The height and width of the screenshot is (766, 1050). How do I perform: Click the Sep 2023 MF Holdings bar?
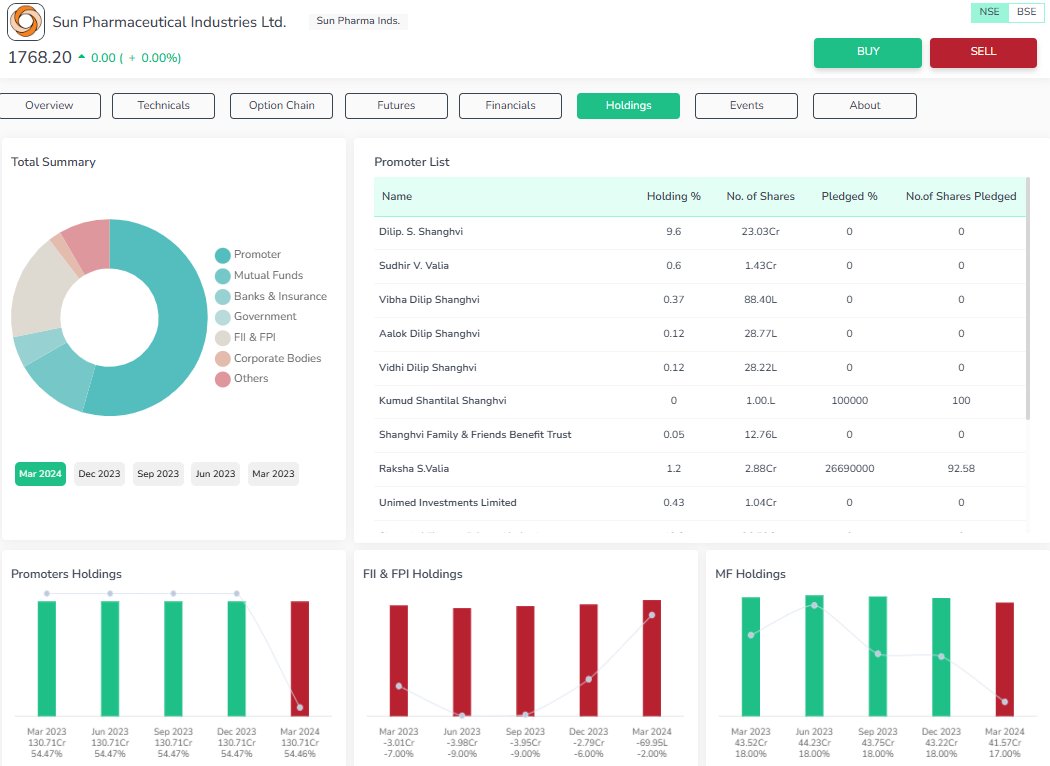878,656
